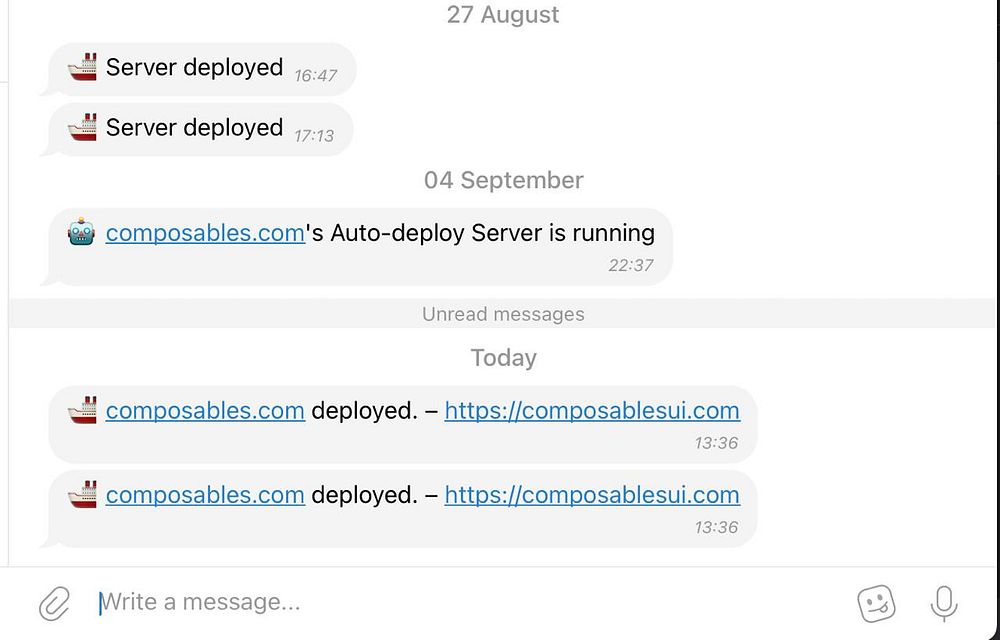
Task: Select the Server deployed message from 17:13
Action: click(194, 128)
